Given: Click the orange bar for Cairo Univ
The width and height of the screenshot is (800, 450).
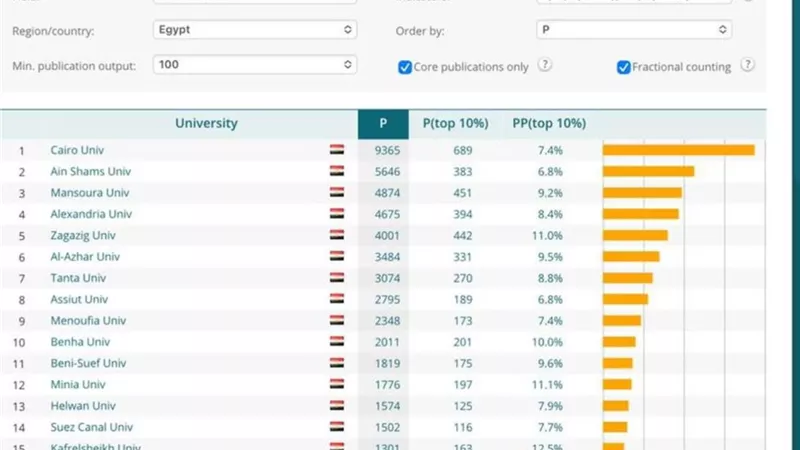Looking at the screenshot, I should [x=679, y=150].
